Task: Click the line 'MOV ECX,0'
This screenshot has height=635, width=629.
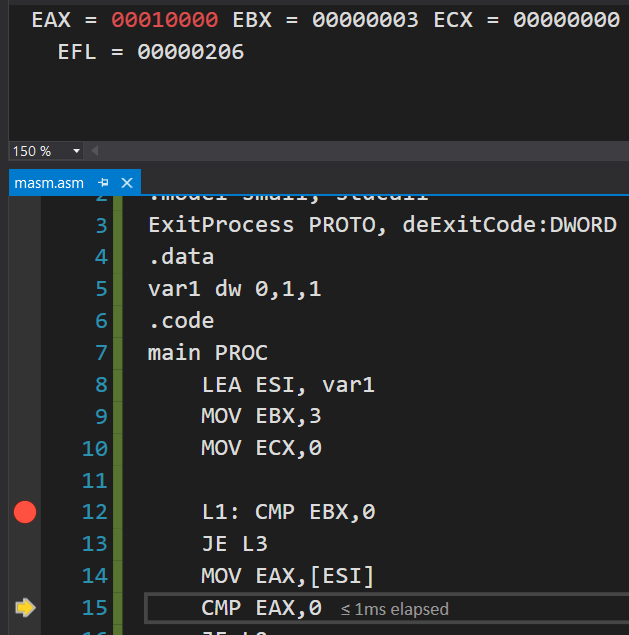Action: [261, 448]
